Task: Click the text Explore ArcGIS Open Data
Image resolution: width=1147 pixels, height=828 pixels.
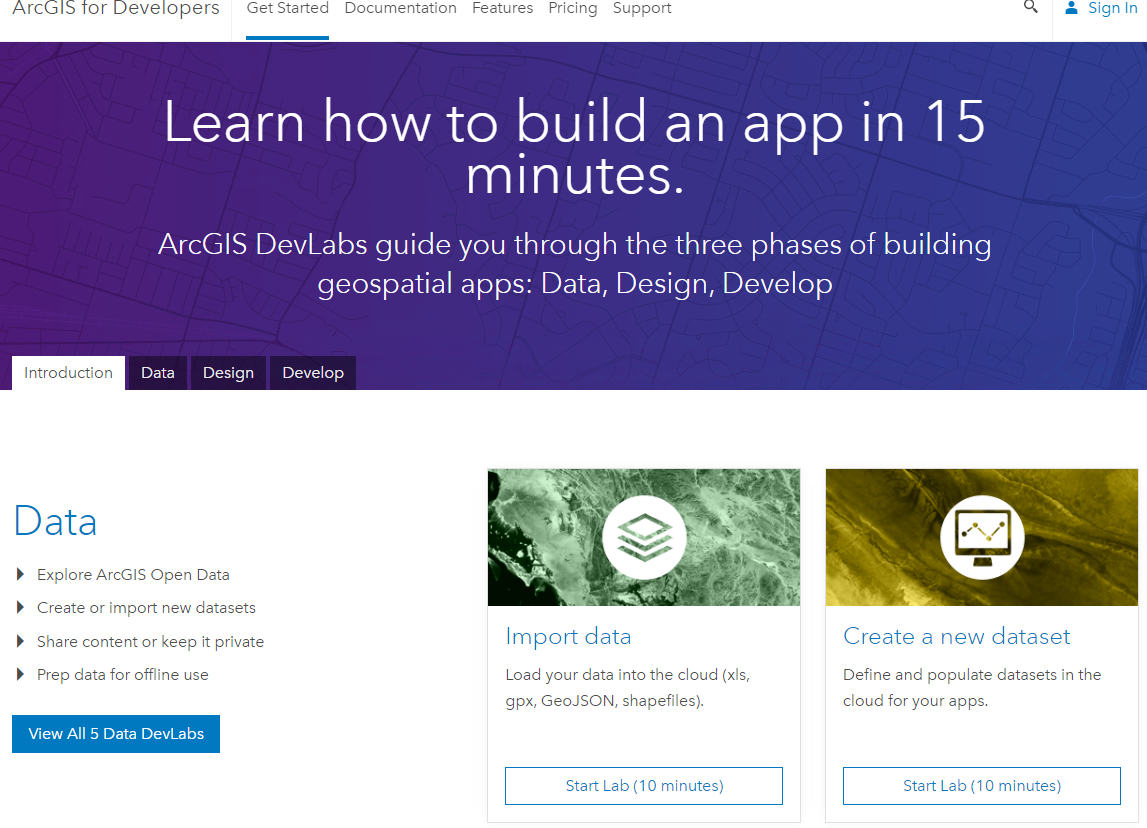Action: [x=133, y=575]
